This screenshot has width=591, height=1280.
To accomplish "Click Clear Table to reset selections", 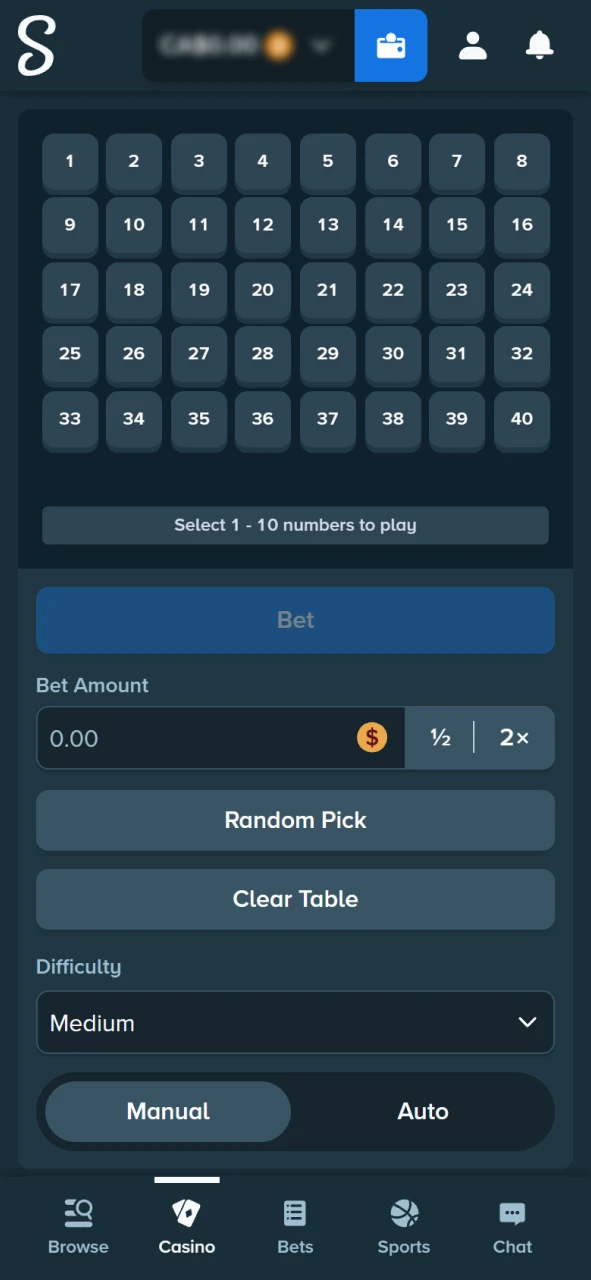I will click(295, 898).
